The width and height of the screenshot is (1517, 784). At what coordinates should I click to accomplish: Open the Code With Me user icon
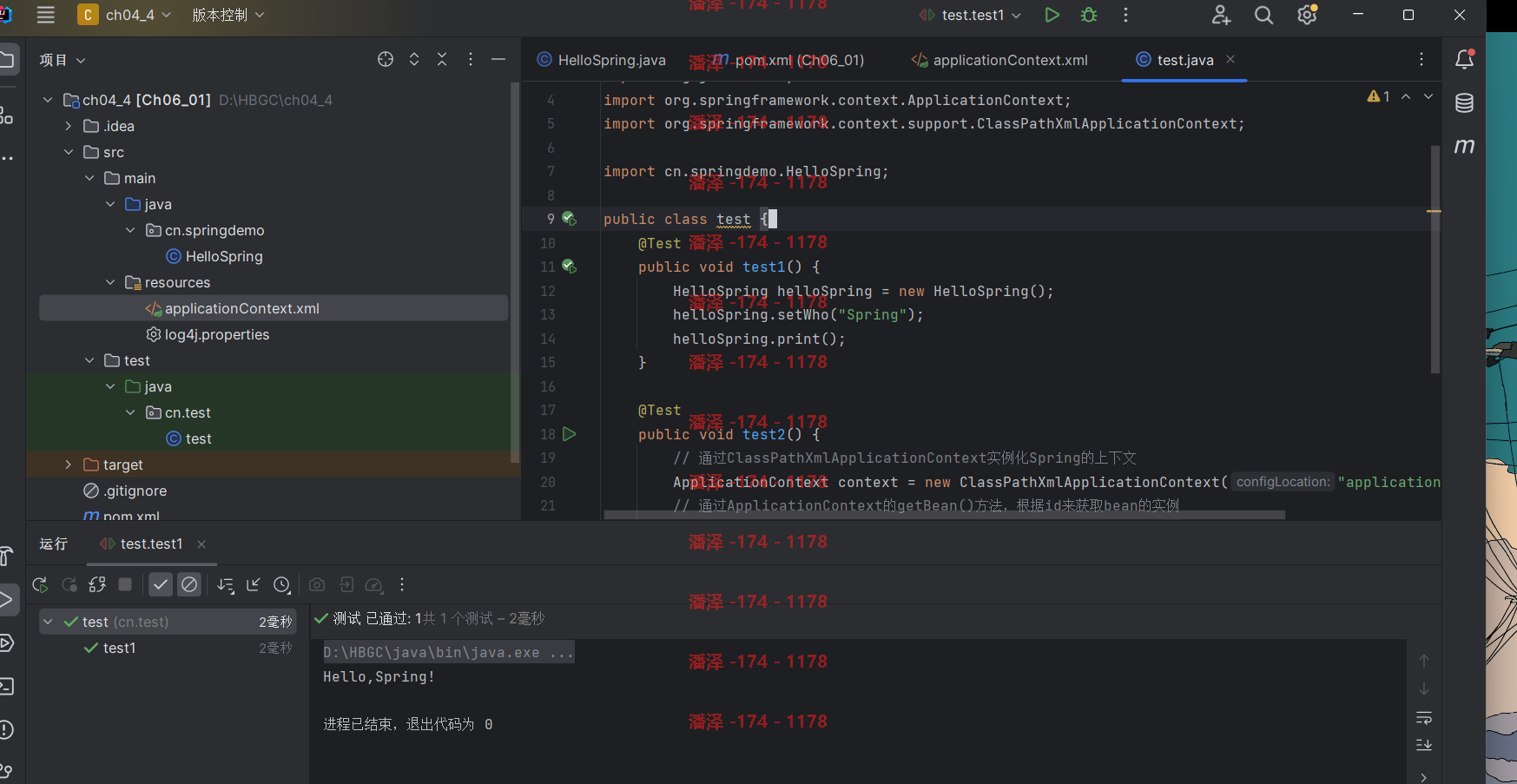pos(1221,15)
